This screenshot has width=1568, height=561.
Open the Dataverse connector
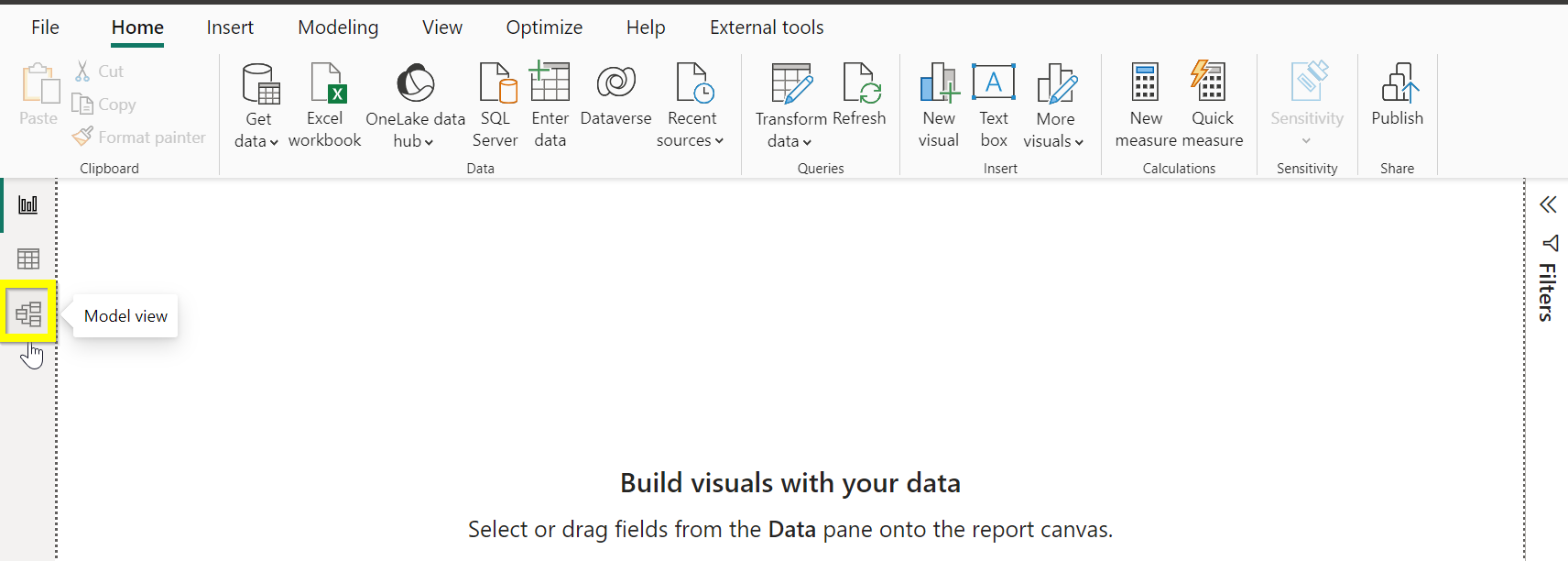615,95
